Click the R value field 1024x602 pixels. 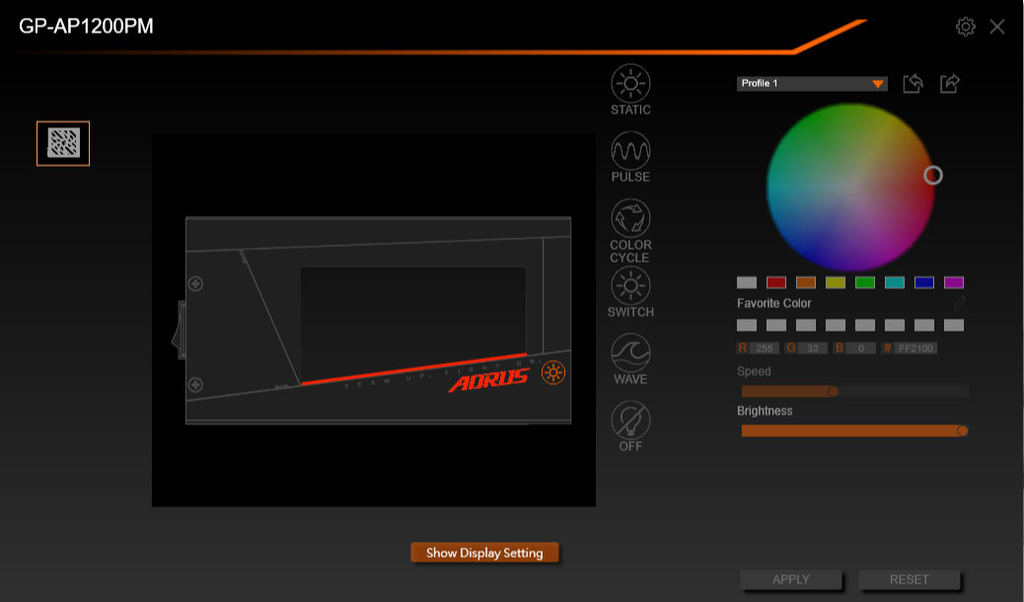[x=764, y=348]
